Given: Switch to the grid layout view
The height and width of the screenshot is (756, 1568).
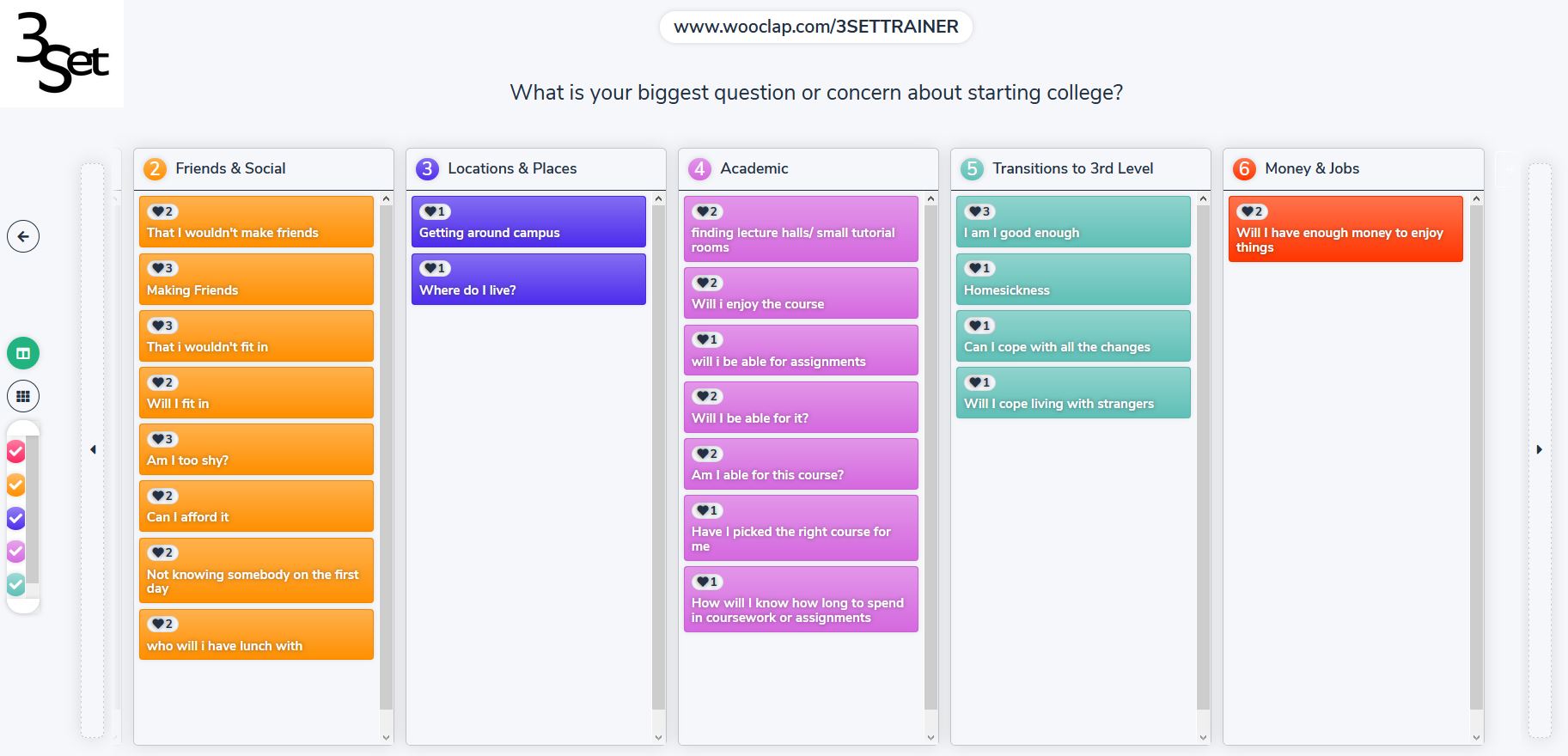Looking at the screenshot, I should point(23,396).
